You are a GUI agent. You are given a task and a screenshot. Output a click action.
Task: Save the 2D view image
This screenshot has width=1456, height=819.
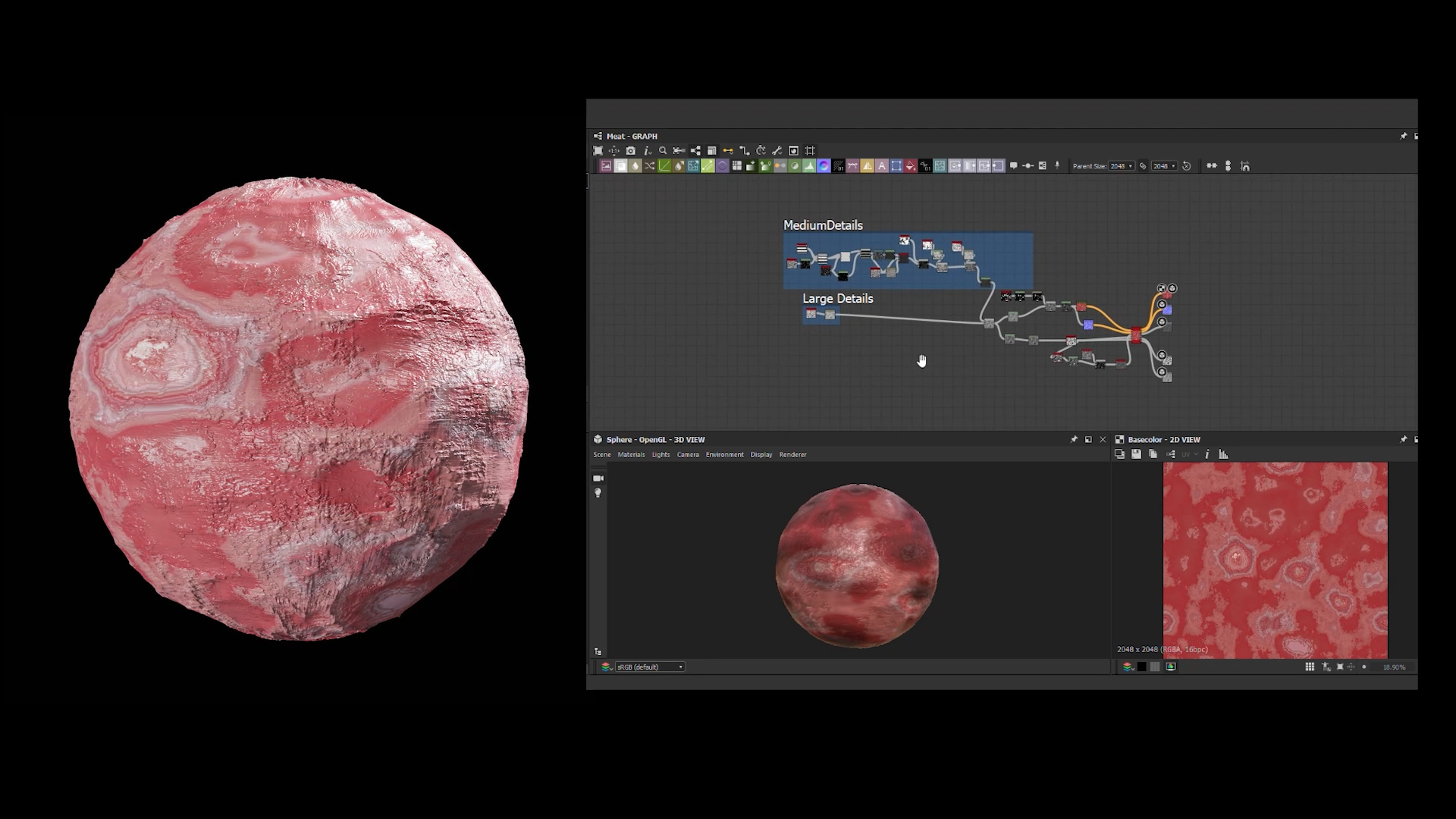(x=1136, y=454)
